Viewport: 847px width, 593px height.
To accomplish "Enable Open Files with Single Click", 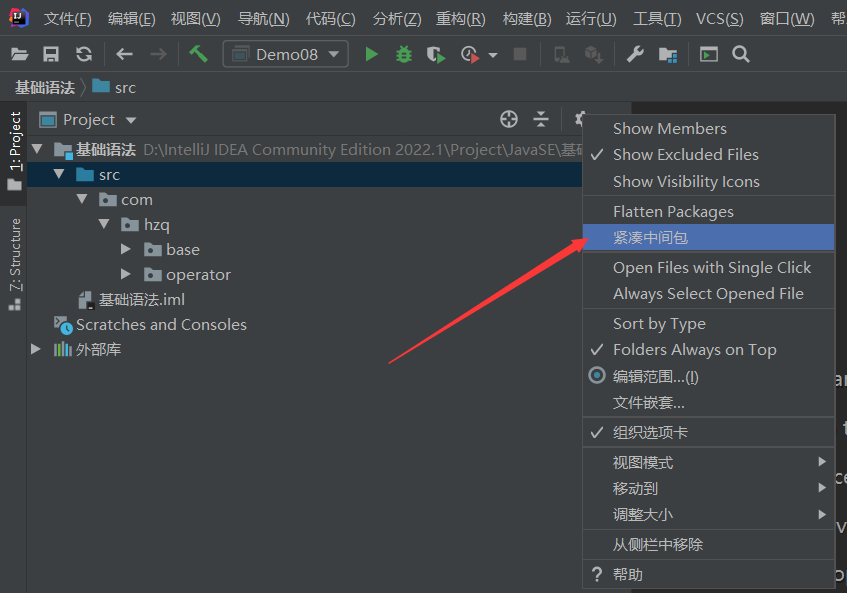I will [x=708, y=268].
